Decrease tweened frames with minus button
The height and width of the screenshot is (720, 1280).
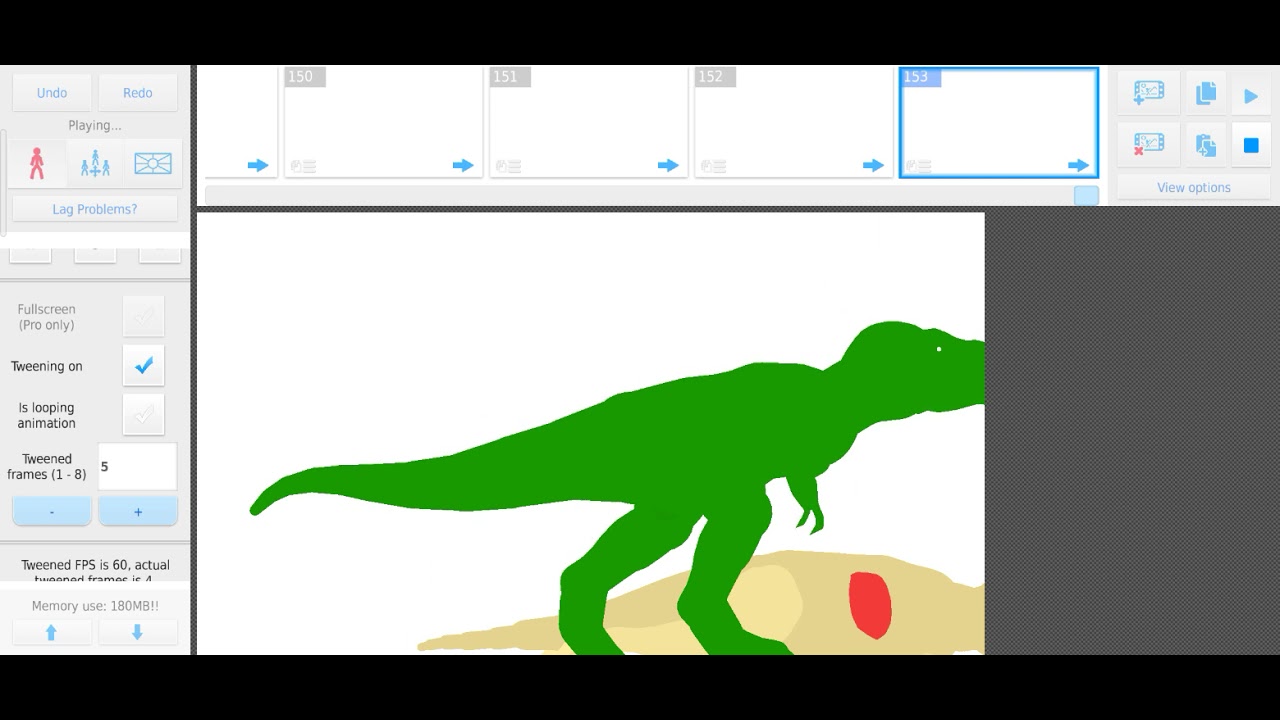click(52, 511)
